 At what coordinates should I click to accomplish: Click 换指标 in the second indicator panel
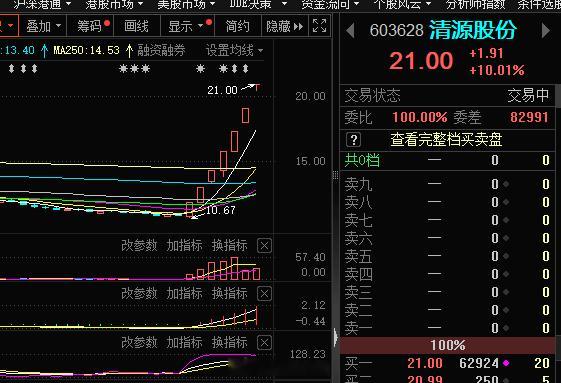[x=229, y=294]
